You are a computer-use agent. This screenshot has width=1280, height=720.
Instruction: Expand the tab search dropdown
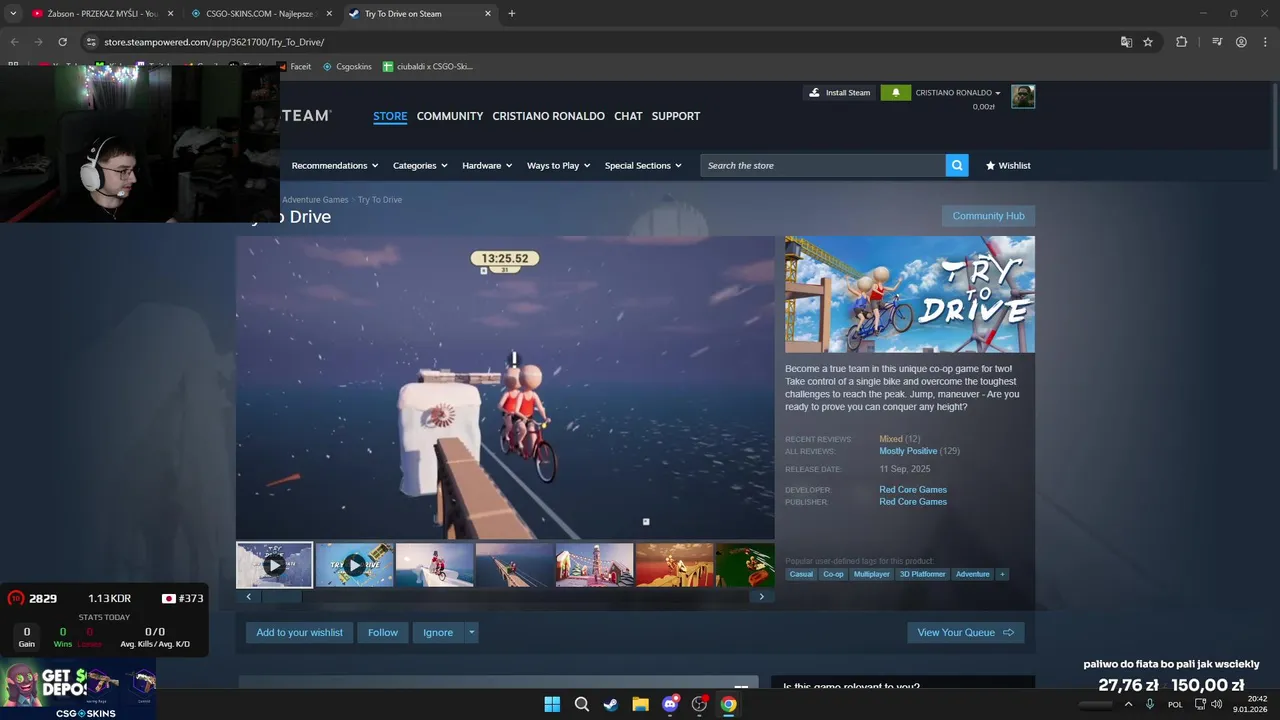(13, 14)
